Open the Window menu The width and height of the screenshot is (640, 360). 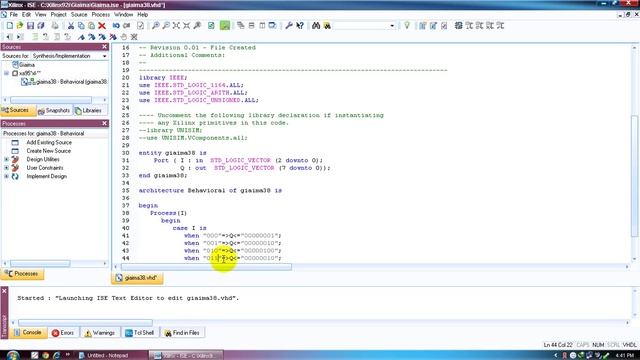tap(123, 14)
